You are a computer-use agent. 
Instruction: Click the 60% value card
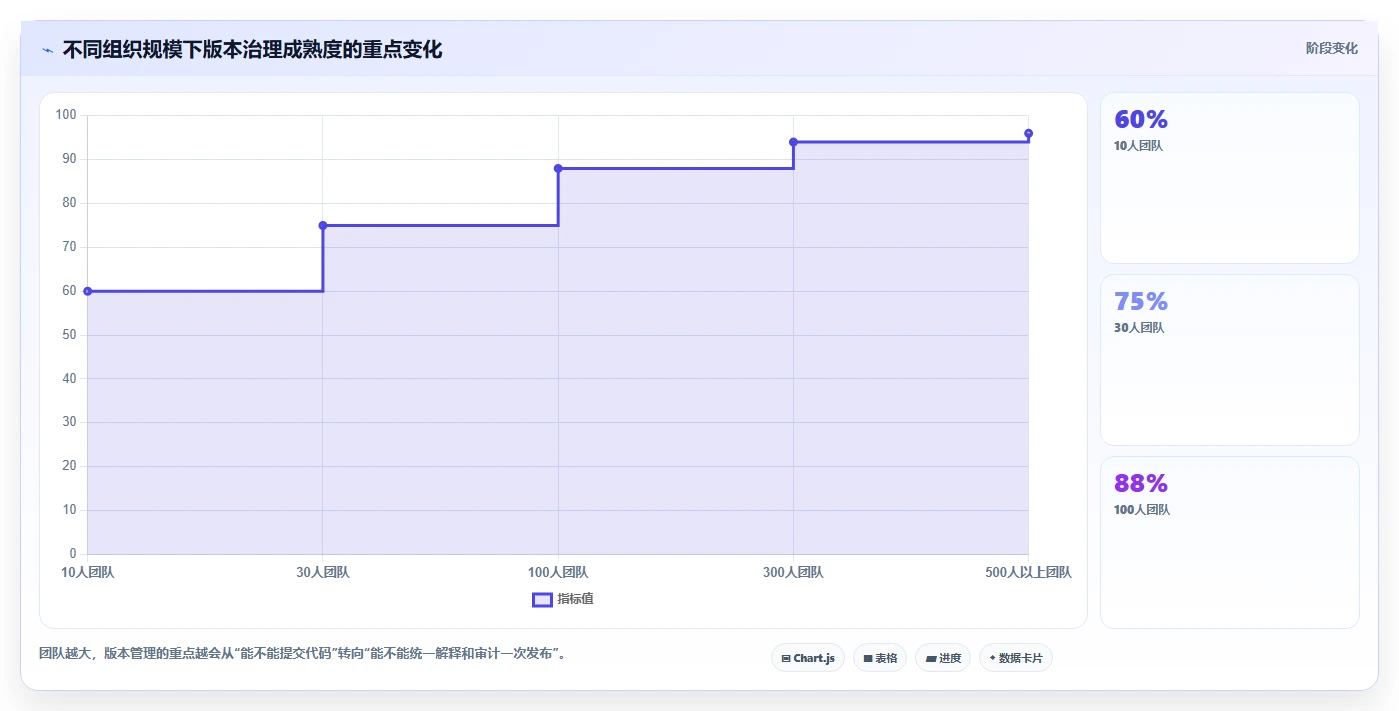(x=1230, y=178)
